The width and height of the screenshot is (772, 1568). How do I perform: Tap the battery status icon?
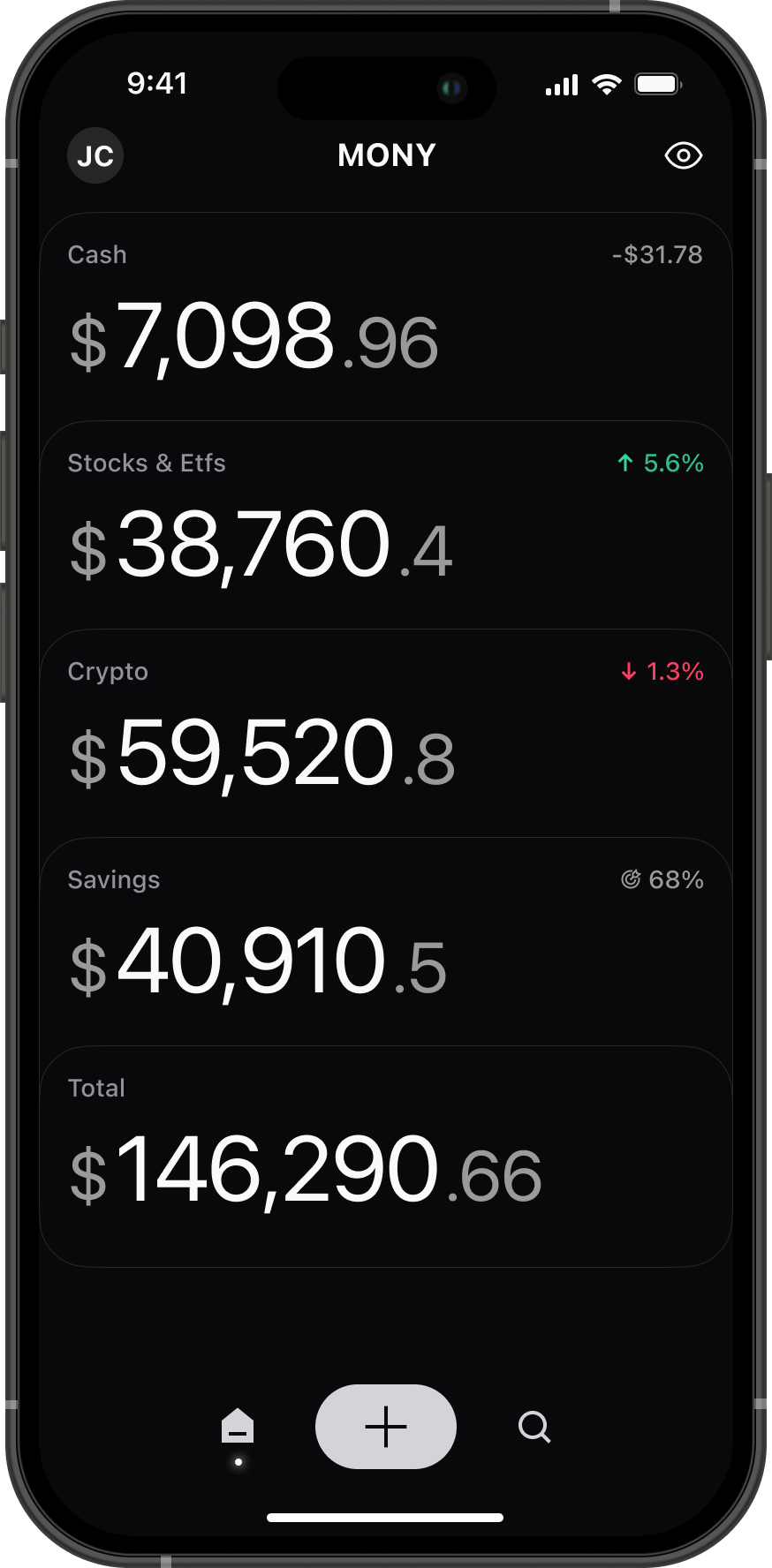(x=658, y=85)
